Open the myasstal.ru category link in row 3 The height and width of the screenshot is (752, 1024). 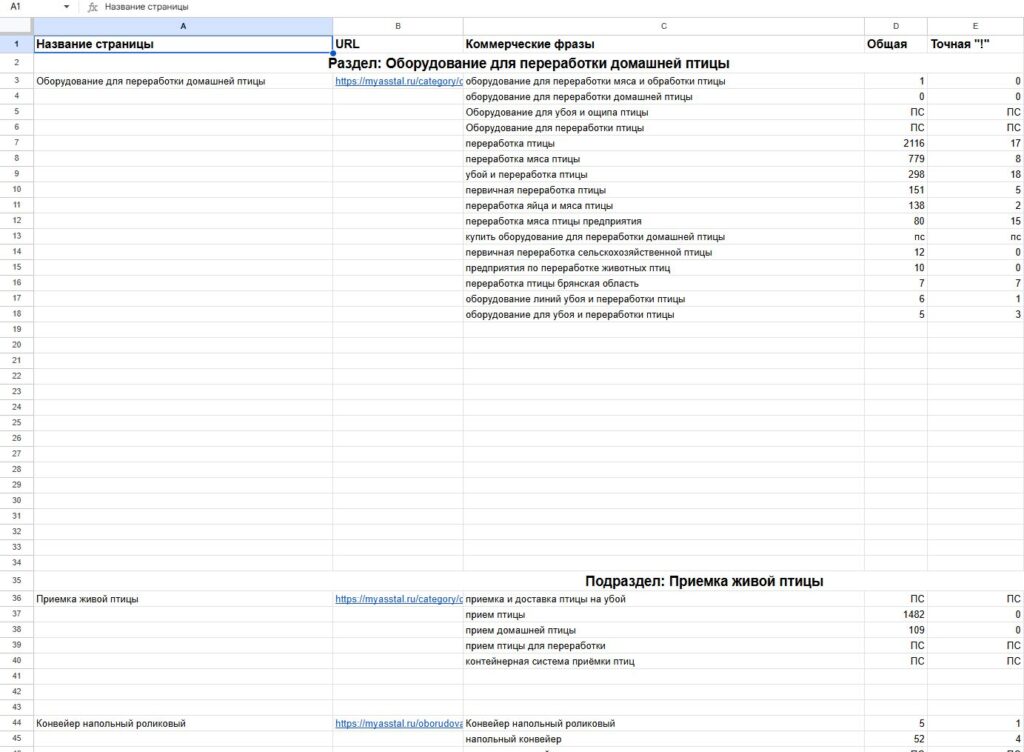(x=399, y=82)
